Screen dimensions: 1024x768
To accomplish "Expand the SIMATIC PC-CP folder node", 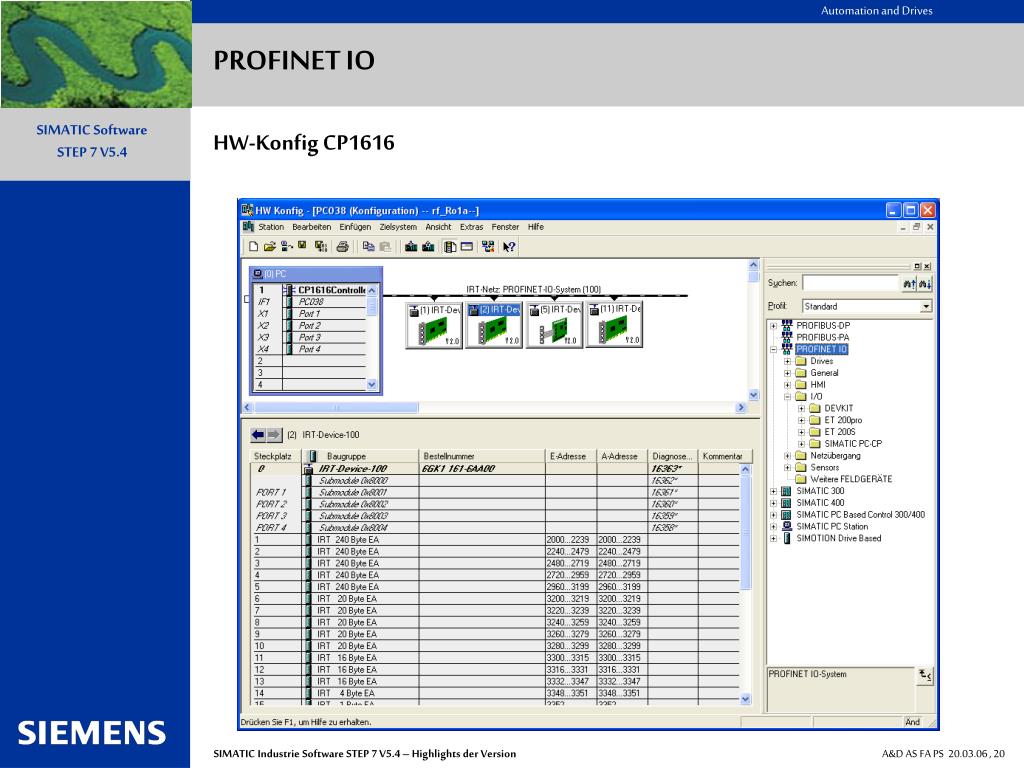I will (801, 443).
